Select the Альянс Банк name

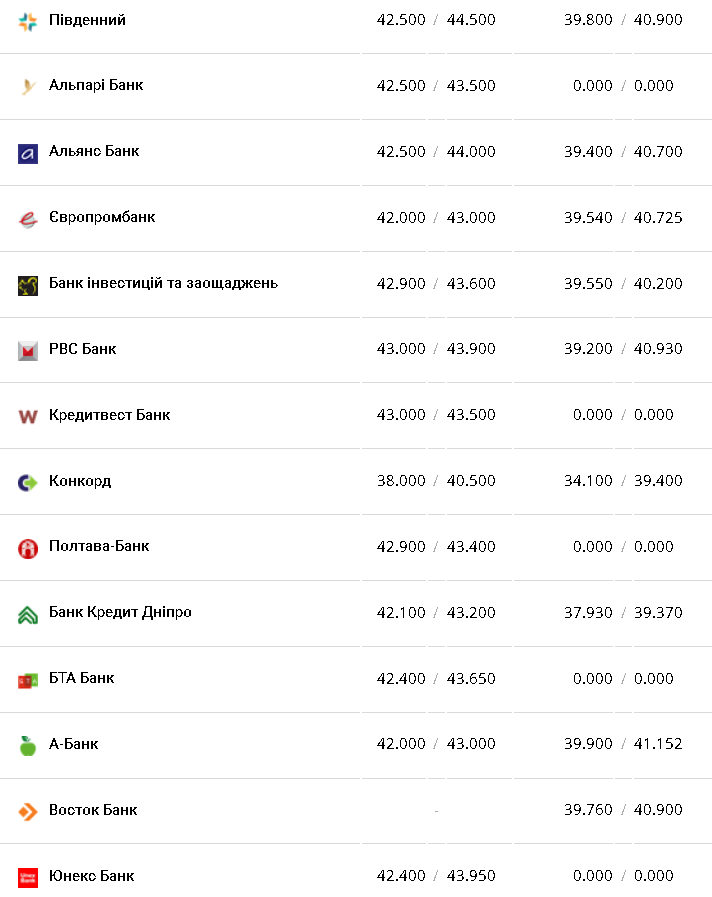(94, 151)
